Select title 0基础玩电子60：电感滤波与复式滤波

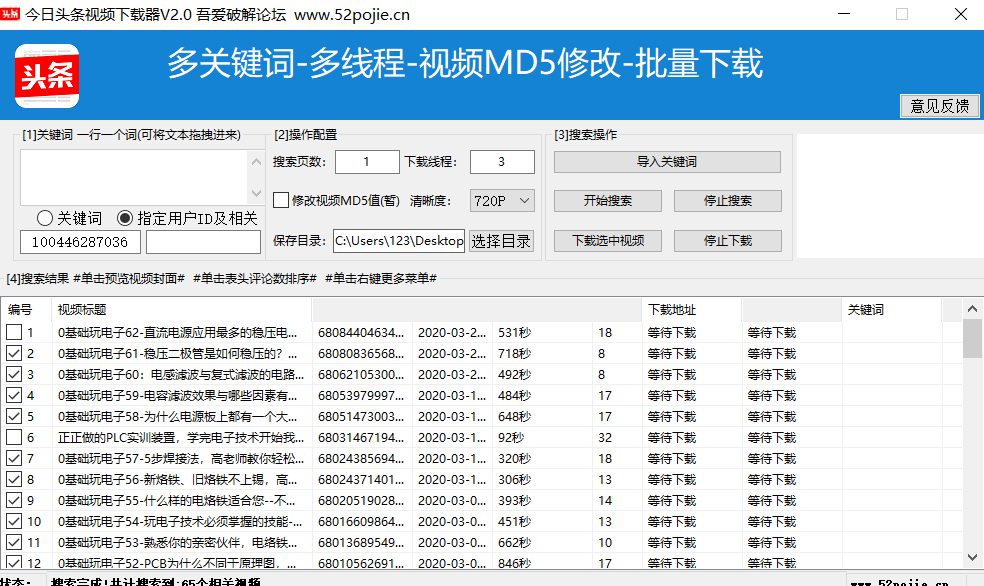(181, 375)
